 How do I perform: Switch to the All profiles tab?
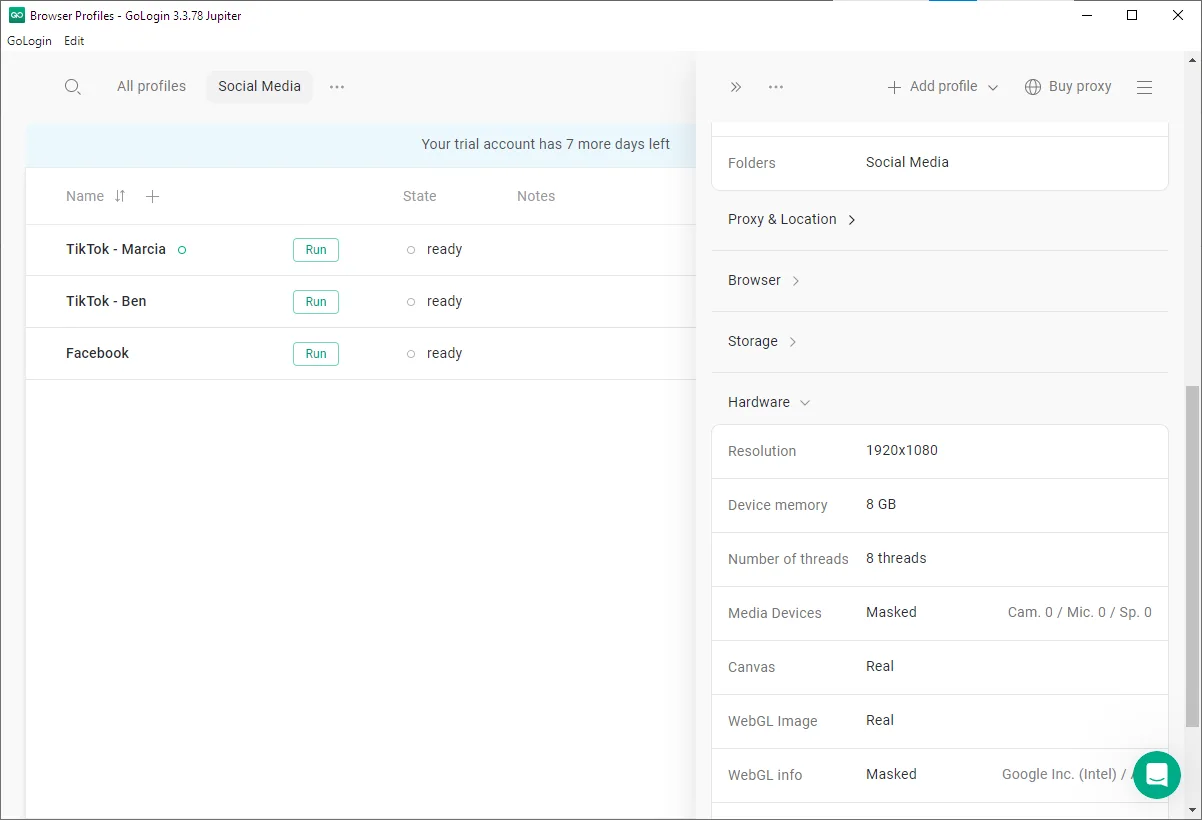tap(151, 87)
